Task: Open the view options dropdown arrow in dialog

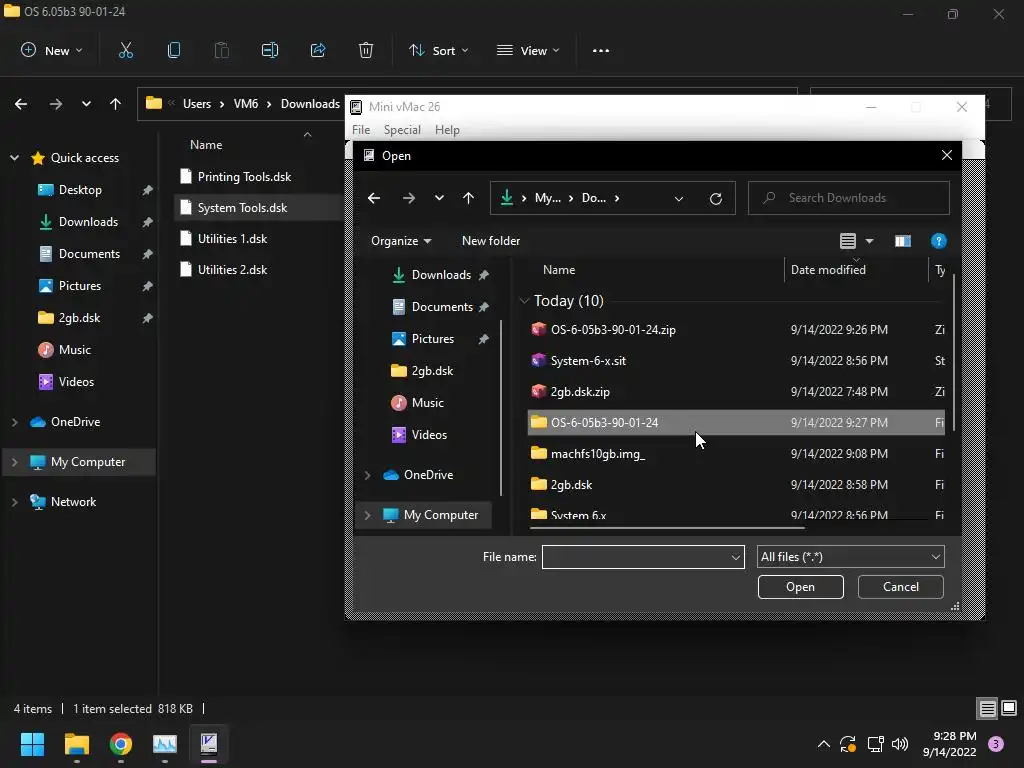Action: (869, 241)
